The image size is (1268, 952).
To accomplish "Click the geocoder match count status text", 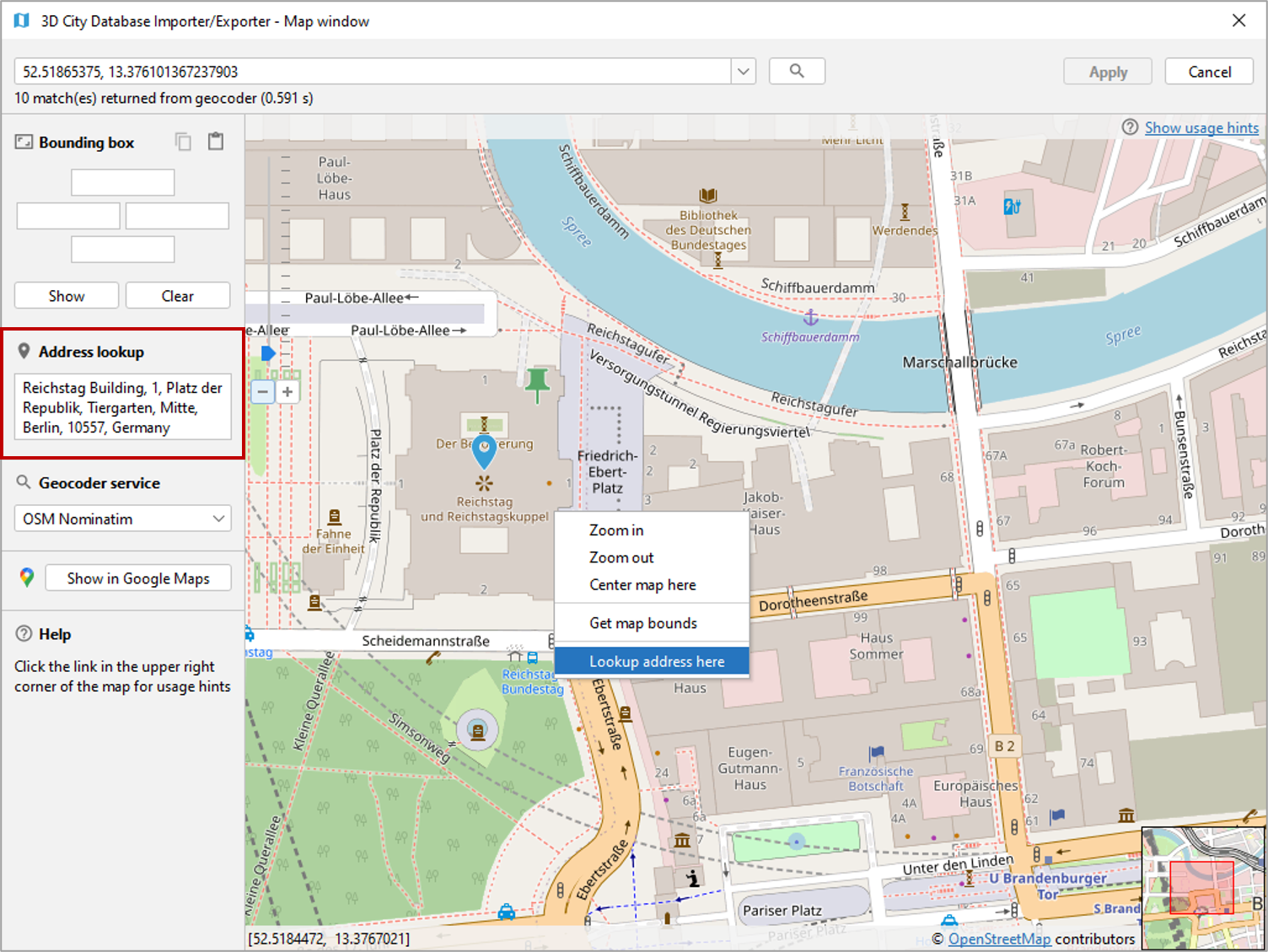I will (x=164, y=98).
